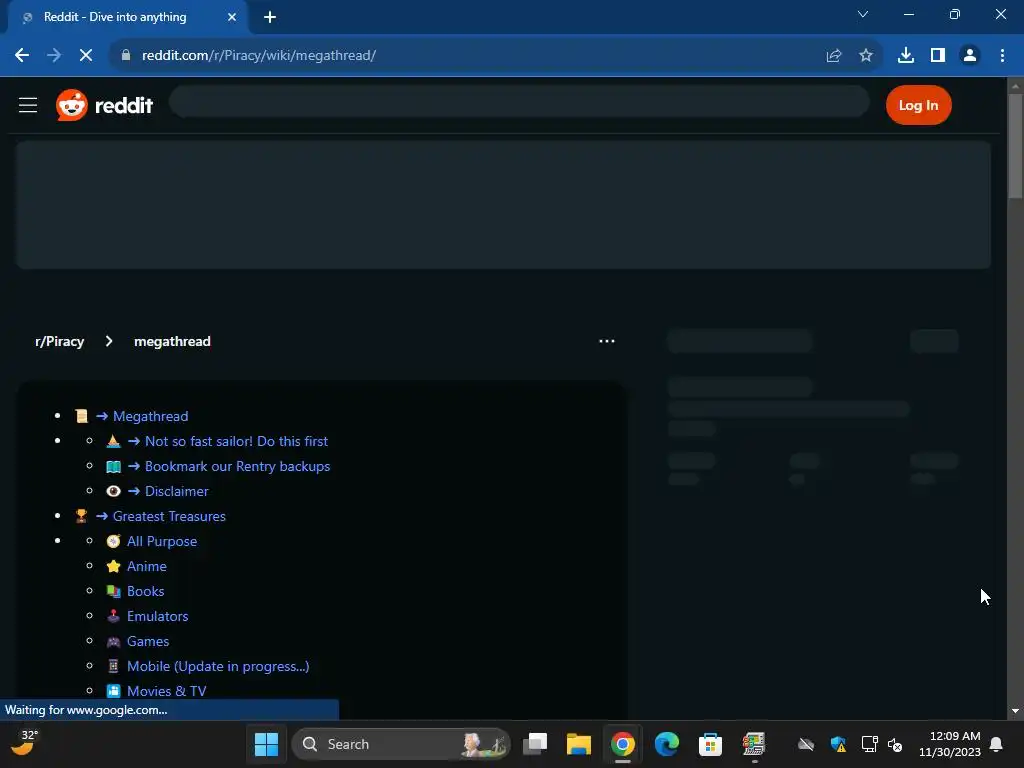Click the site lock icon in address bar
The image size is (1024, 768).
(126, 56)
